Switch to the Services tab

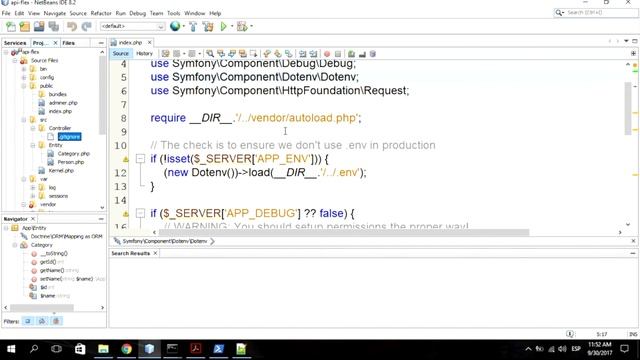[x=15, y=43]
